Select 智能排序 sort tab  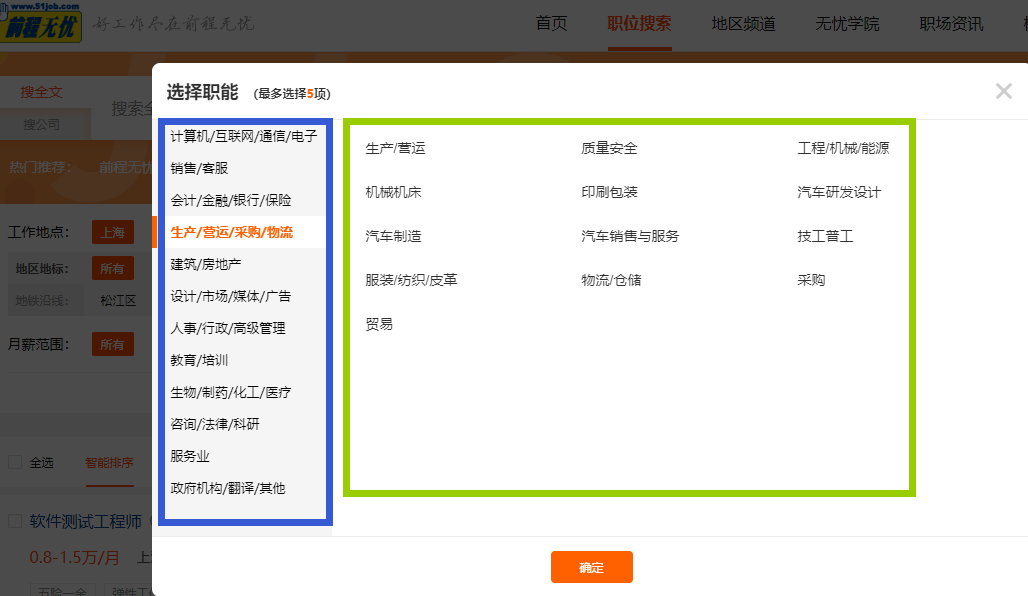[x=109, y=463]
